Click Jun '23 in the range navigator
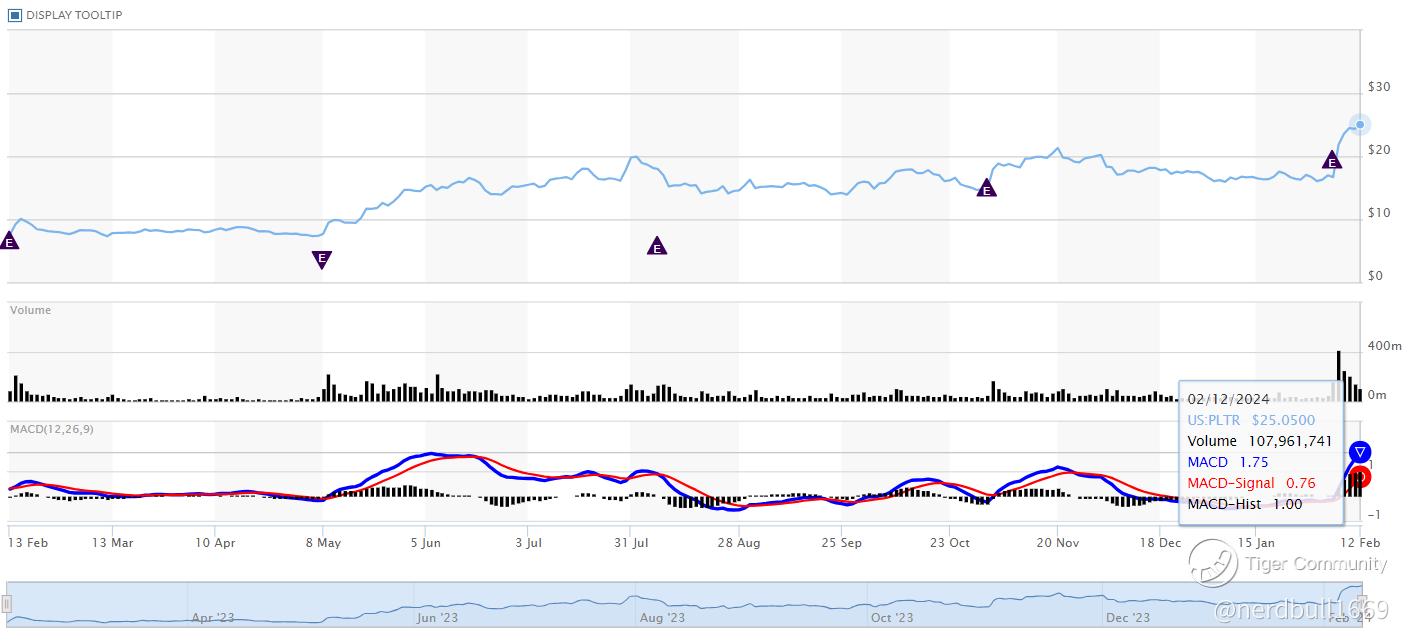 [439, 618]
